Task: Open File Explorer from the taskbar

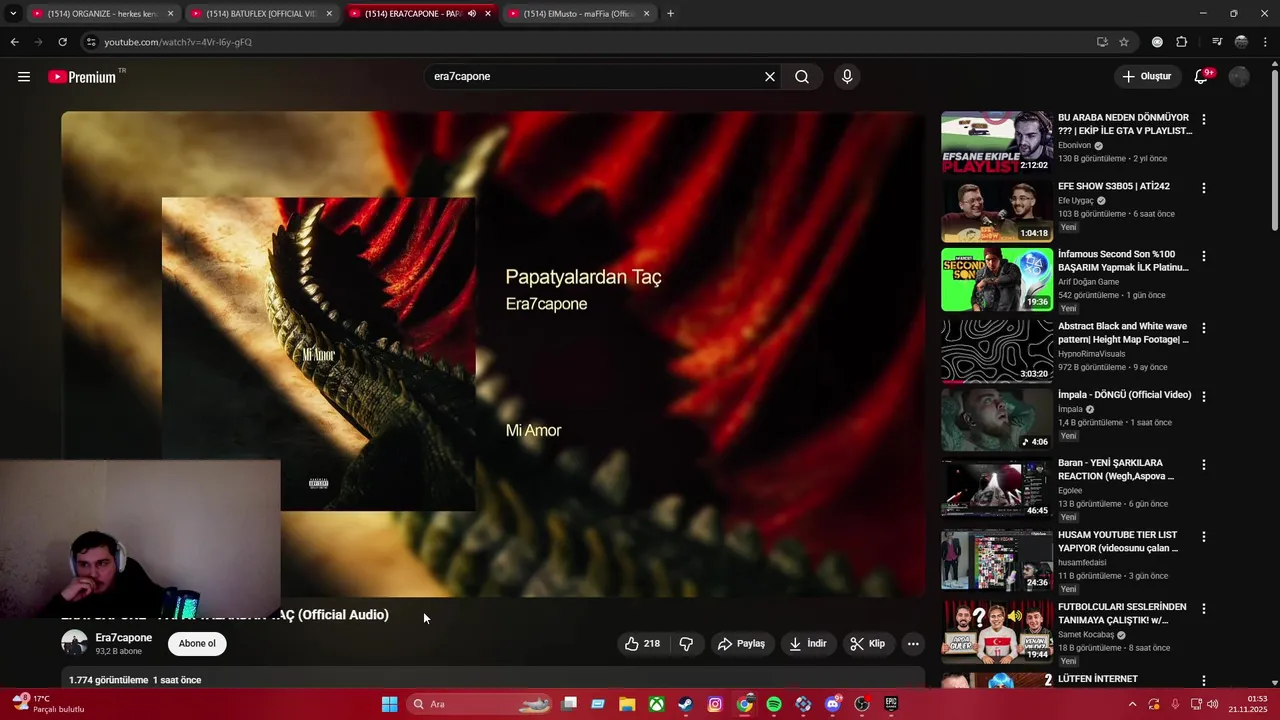Action: click(x=626, y=704)
